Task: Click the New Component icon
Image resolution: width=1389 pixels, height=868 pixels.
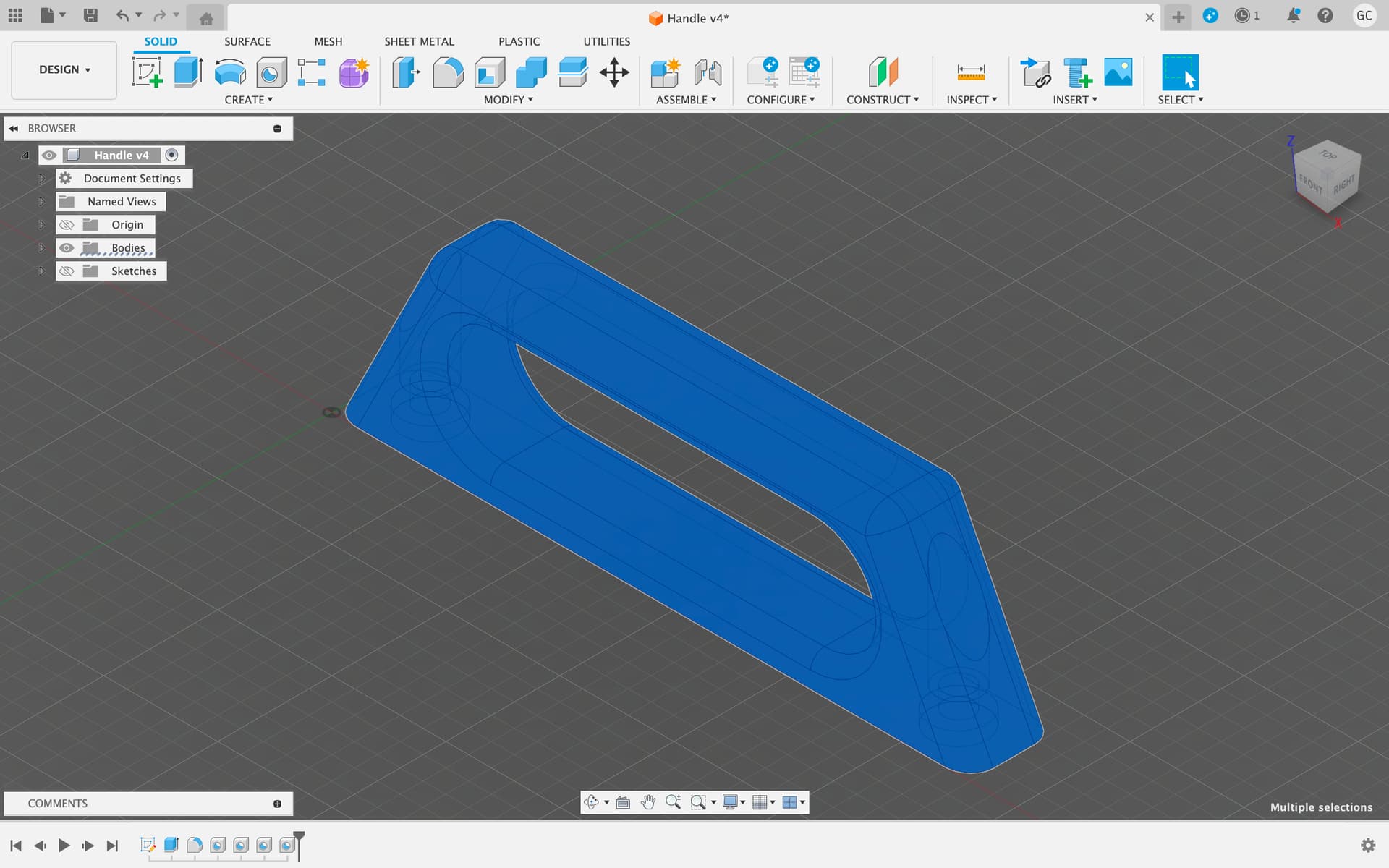Action: point(665,72)
